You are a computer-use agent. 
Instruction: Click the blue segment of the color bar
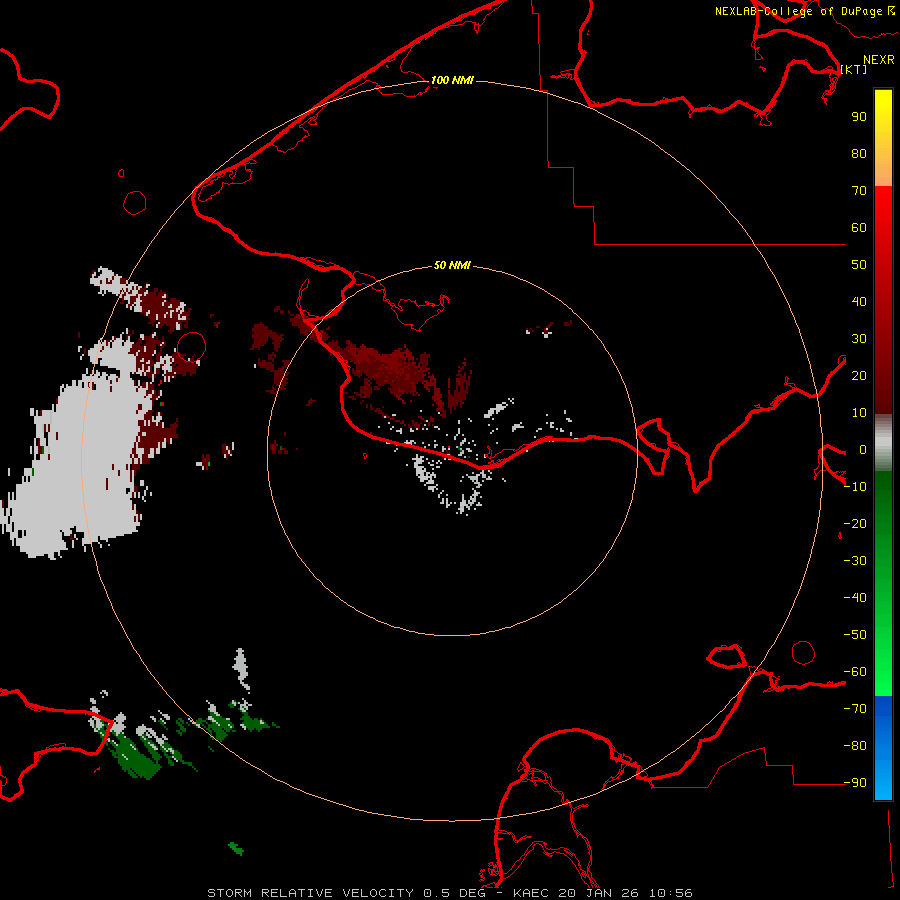883,747
